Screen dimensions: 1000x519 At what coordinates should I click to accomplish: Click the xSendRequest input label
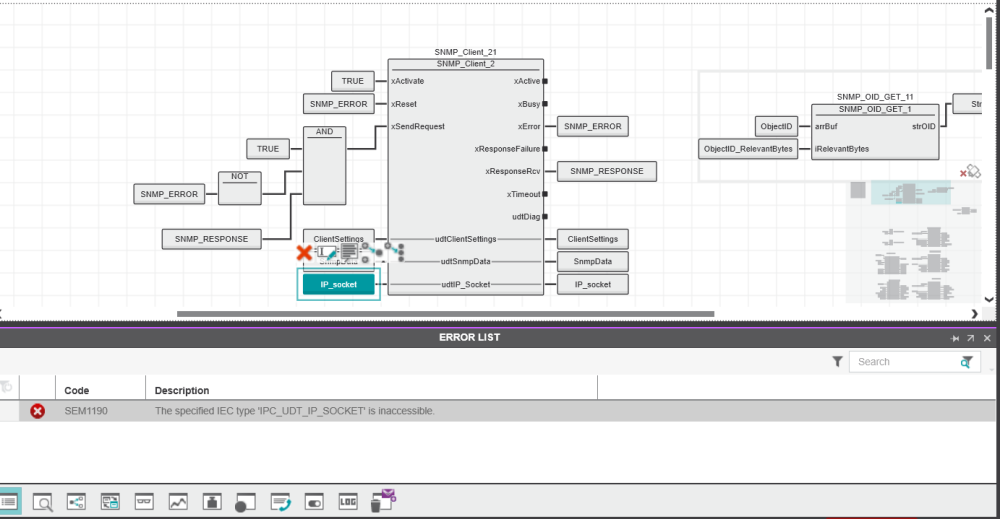pyautogui.click(x=418, y=126)
